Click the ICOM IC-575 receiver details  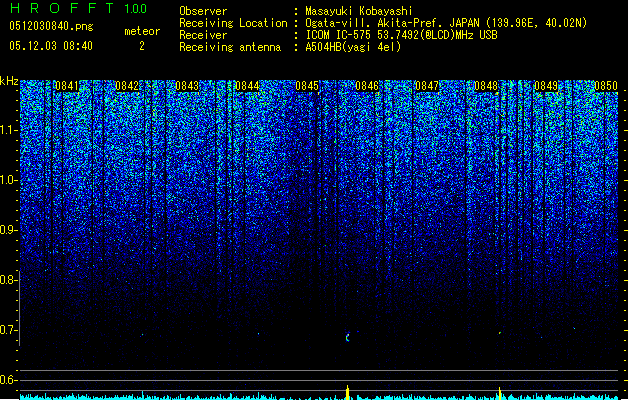(401, 35)
